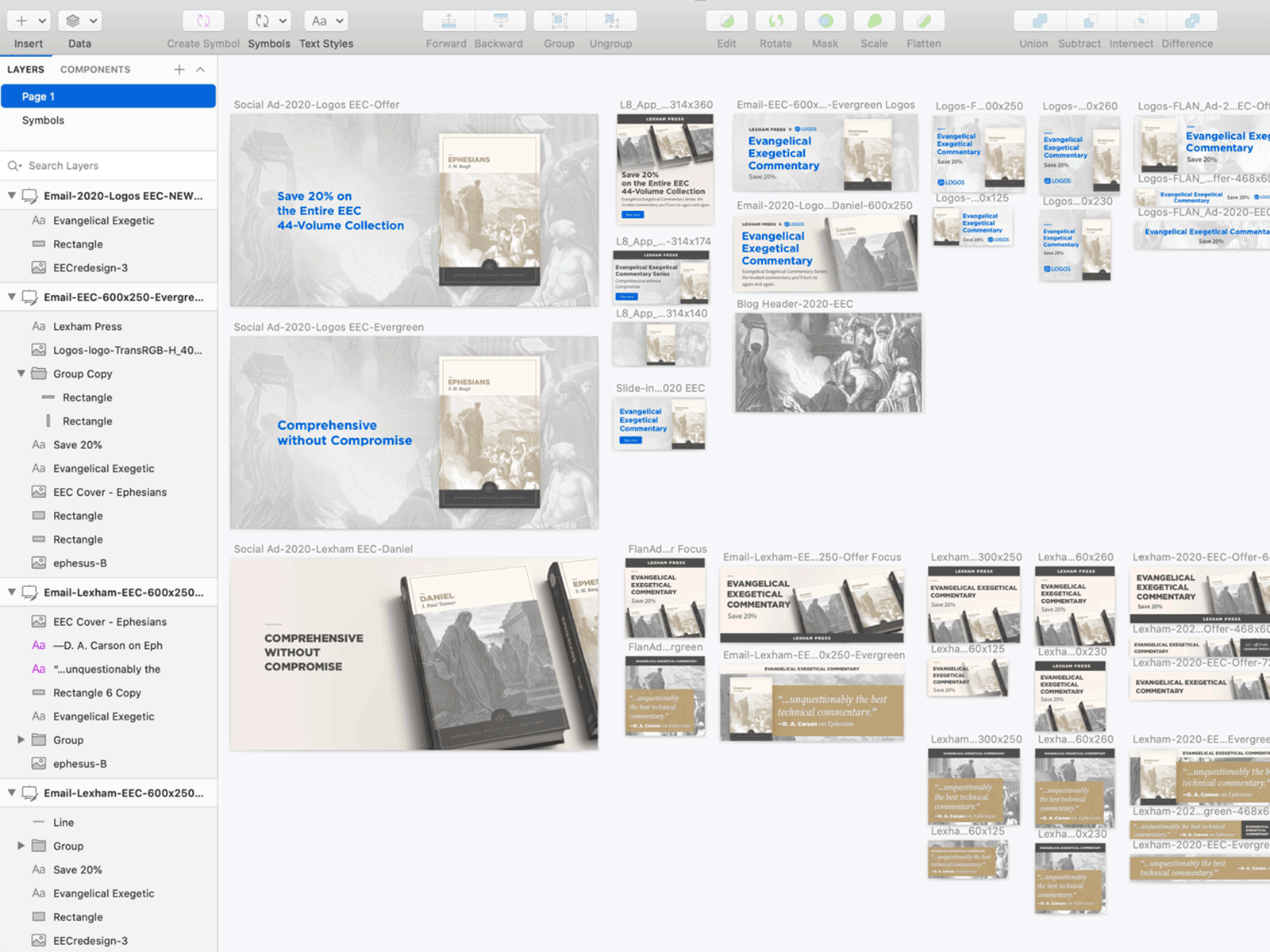Collapse the Email-2020-Logos EEC-NEW artboard layers

point(11,195)
